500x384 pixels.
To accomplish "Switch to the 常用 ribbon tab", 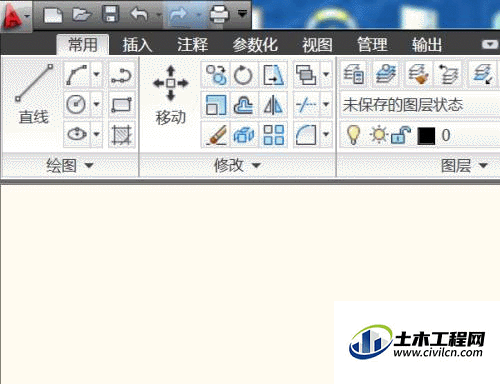I will point(83,44).
